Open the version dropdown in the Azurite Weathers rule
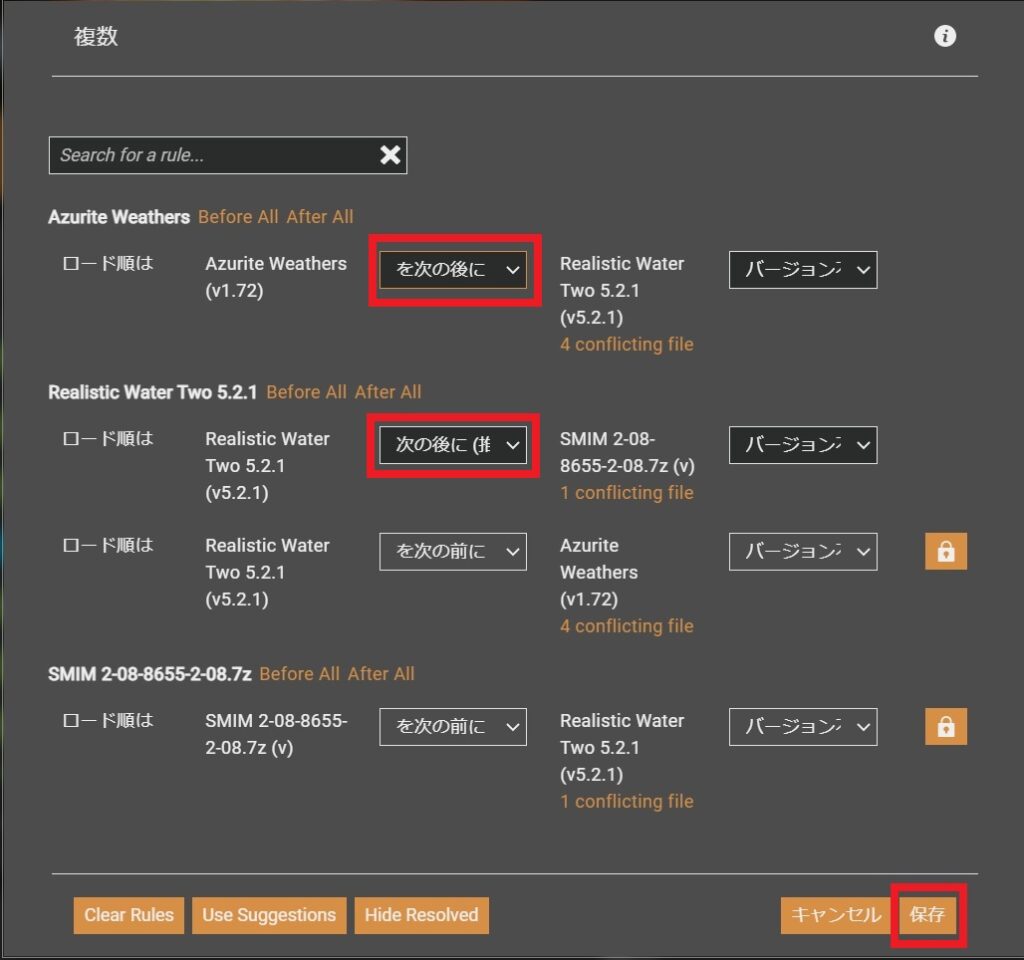The image size is (1024, 960). (803, 269)
